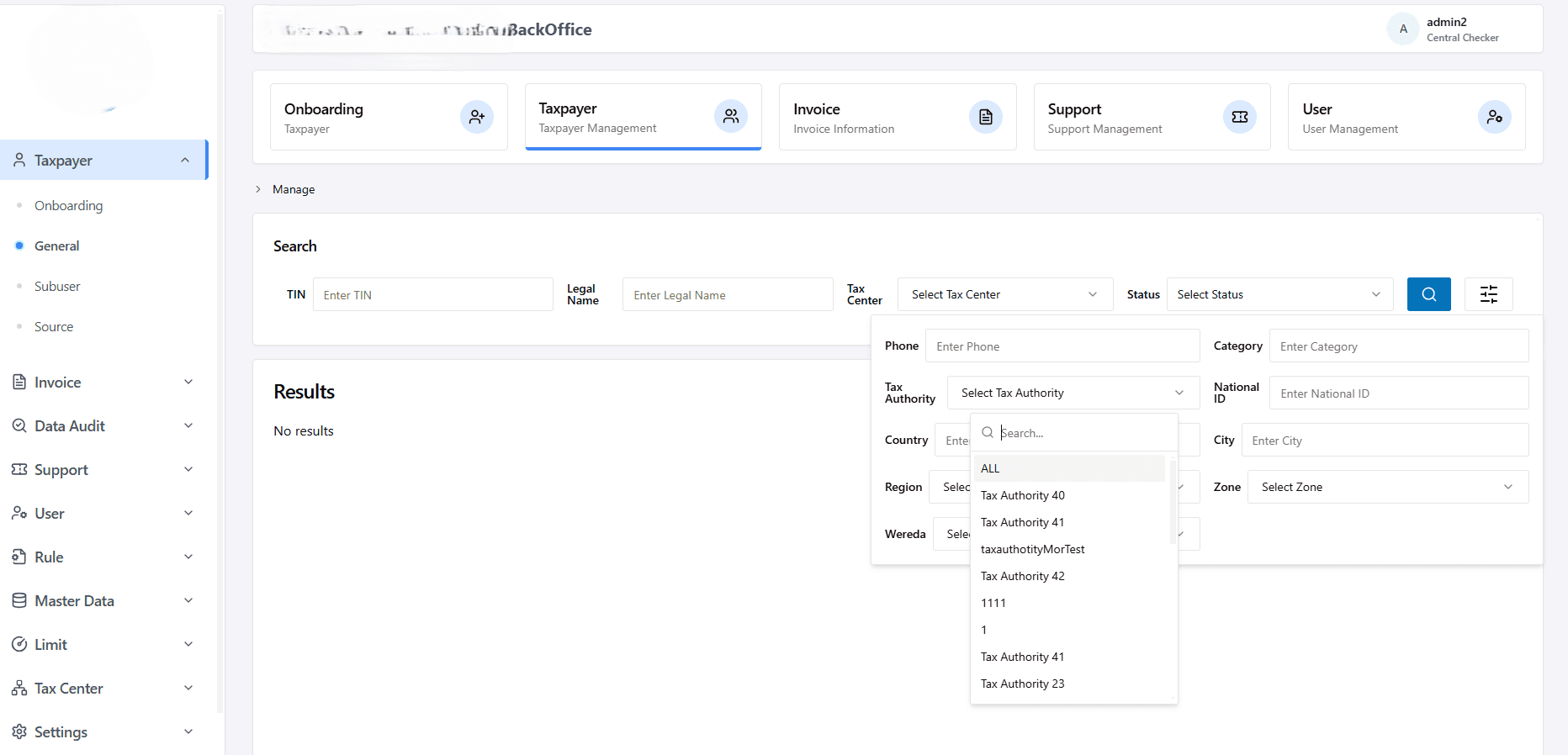Click the Enter TIN field
This screenshot has width=1568, height=755.
[433, 294]
